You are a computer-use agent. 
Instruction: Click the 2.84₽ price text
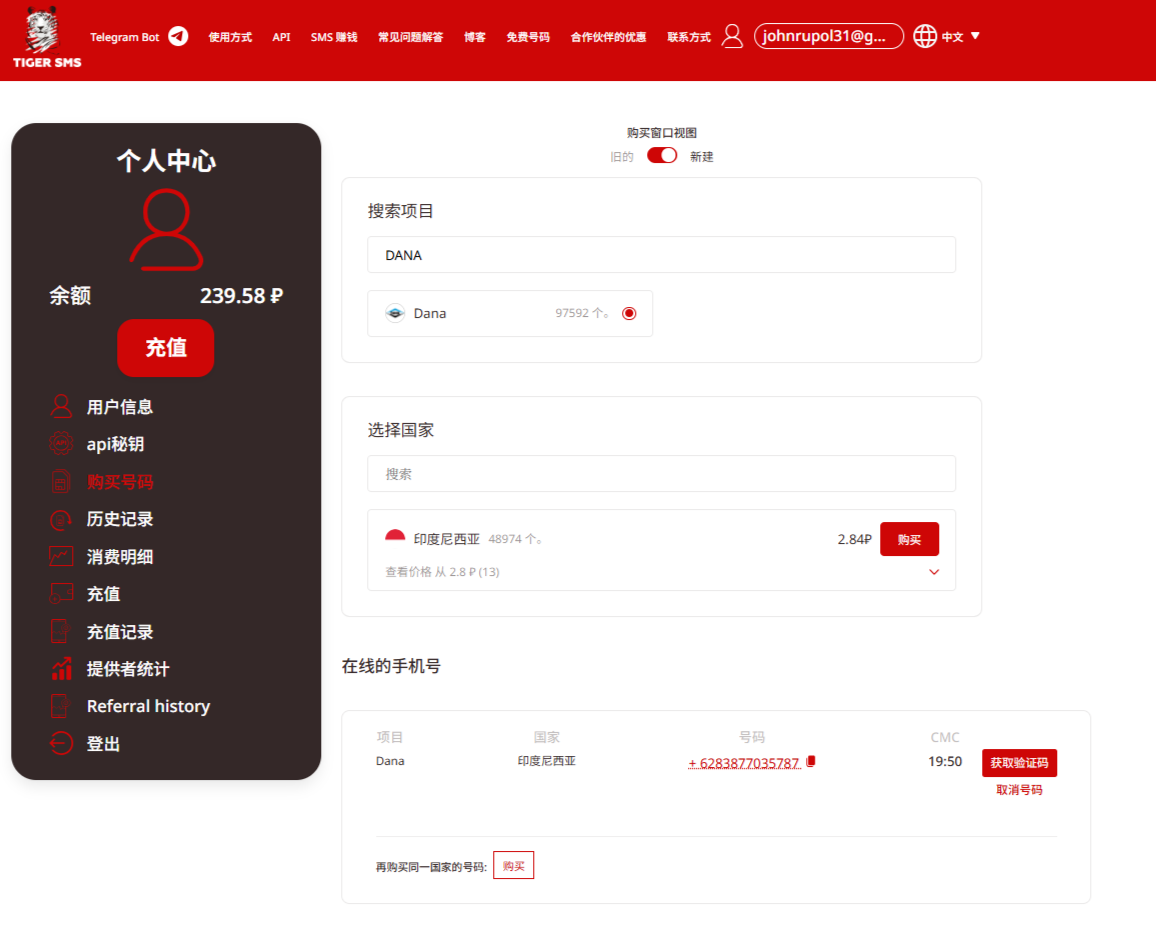tap(854, 539)
